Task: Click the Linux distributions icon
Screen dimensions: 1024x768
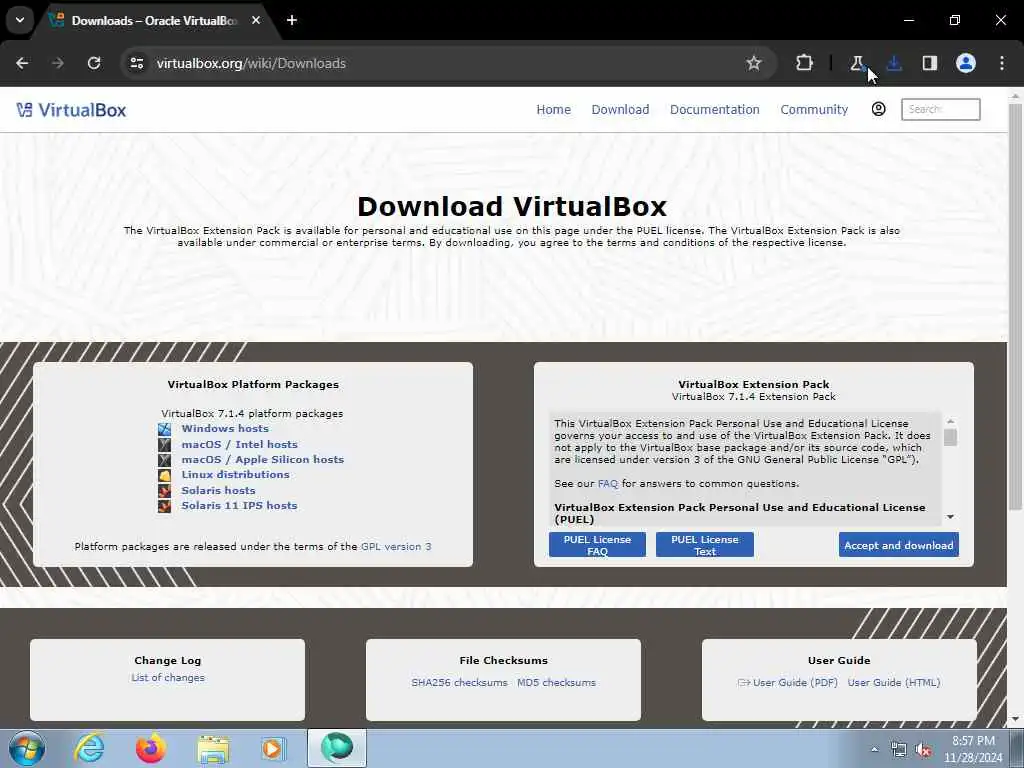Action: [x=165, y=475]
